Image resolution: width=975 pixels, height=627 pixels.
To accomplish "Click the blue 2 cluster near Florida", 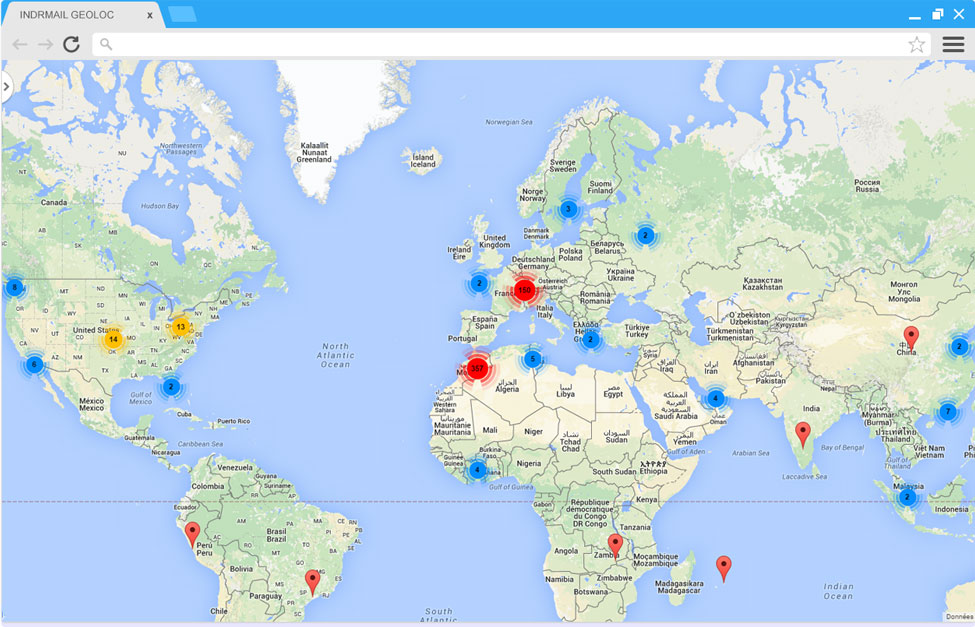I will coord(171,387).
